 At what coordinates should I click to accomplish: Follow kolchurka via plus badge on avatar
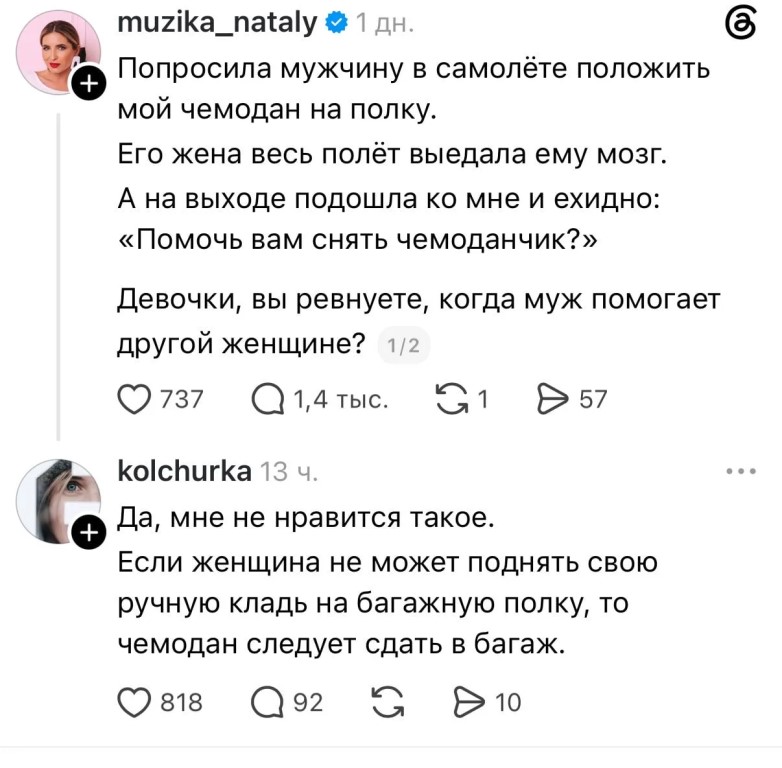click(x=89, y=533)
